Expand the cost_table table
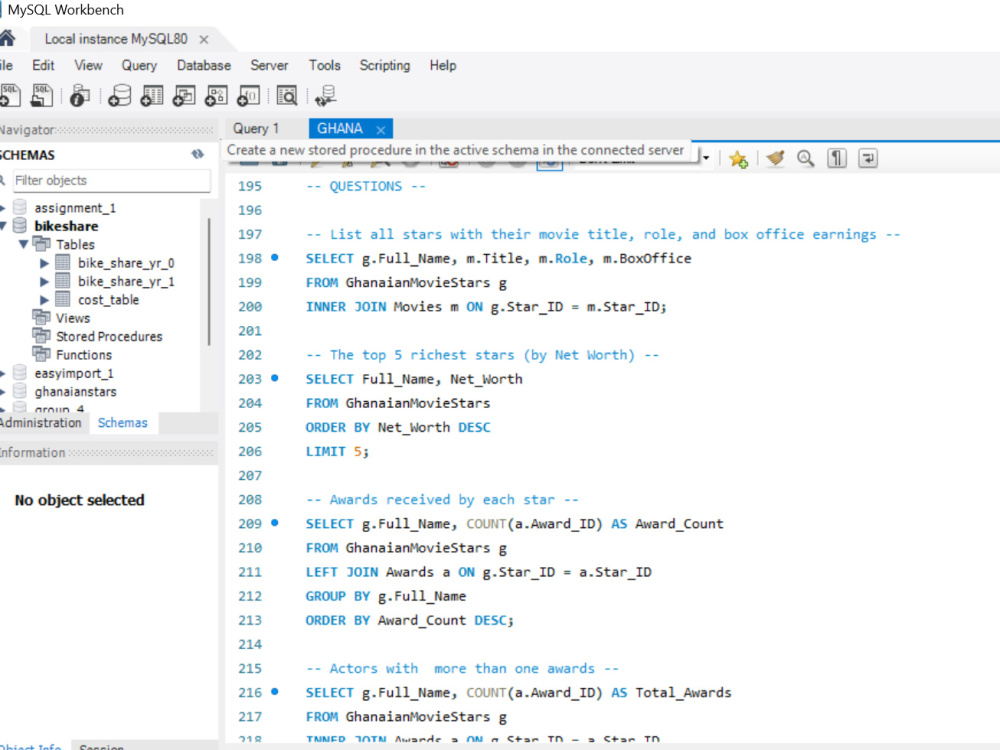The image size is (1000, 750). tap(44, 300)
